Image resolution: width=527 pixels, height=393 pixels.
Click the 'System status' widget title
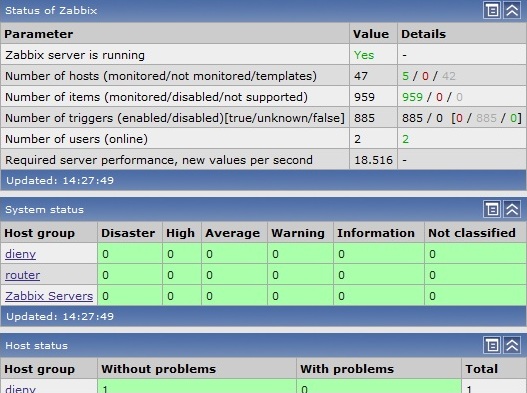(44, 209)
